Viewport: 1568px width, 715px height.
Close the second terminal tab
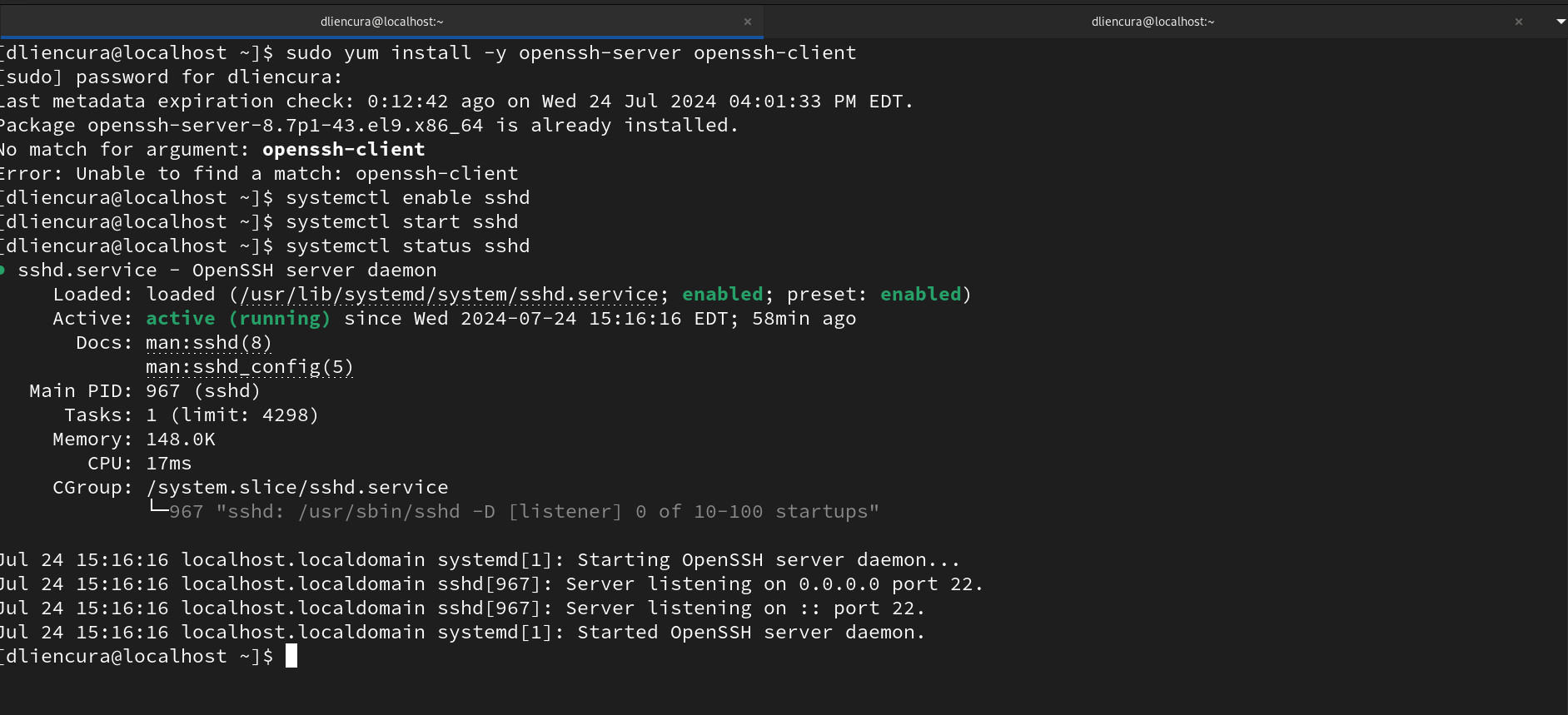pyautogui.click(x=1519, y=22)
